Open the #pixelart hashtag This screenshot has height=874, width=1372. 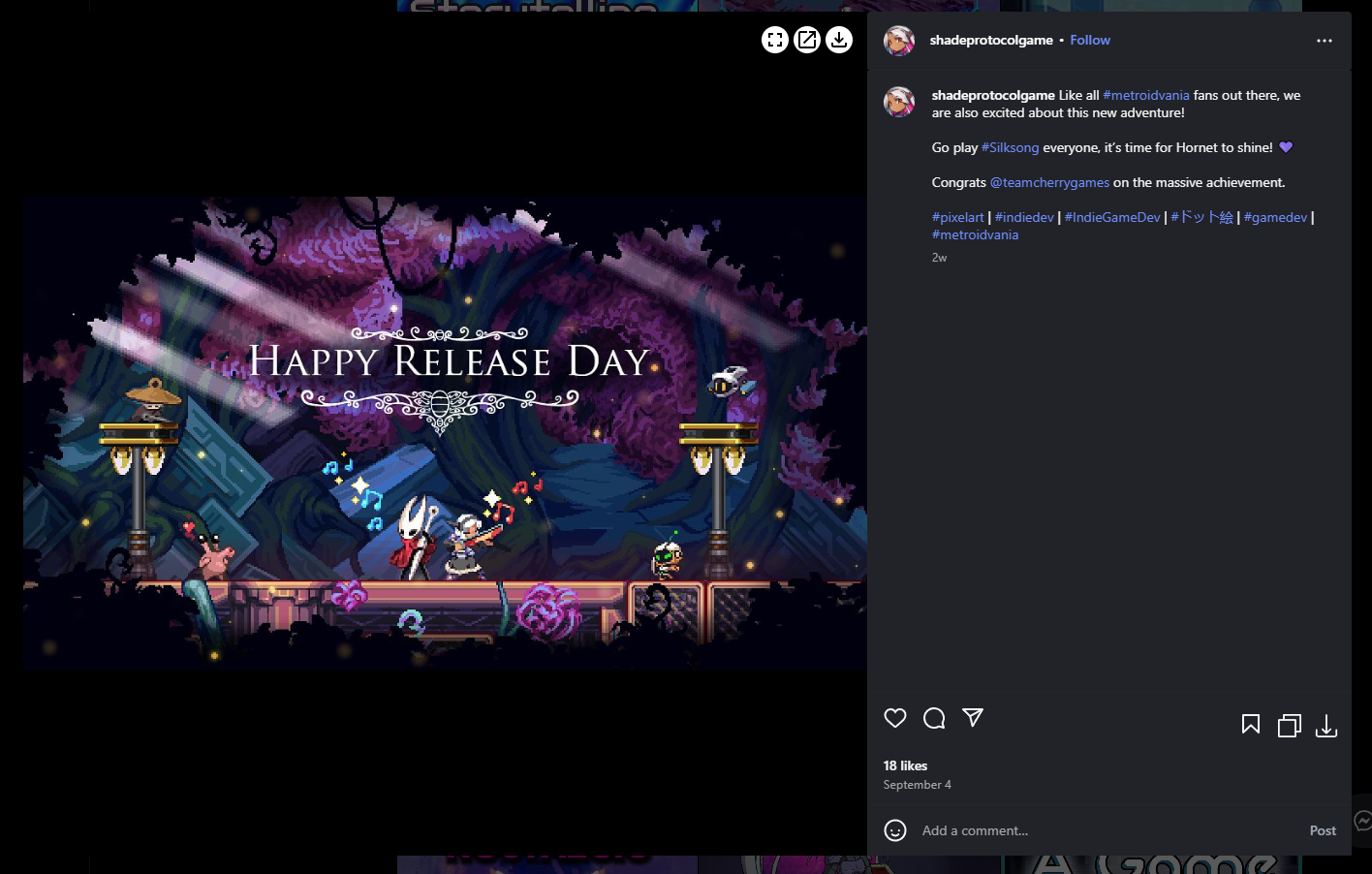[958, 217]
